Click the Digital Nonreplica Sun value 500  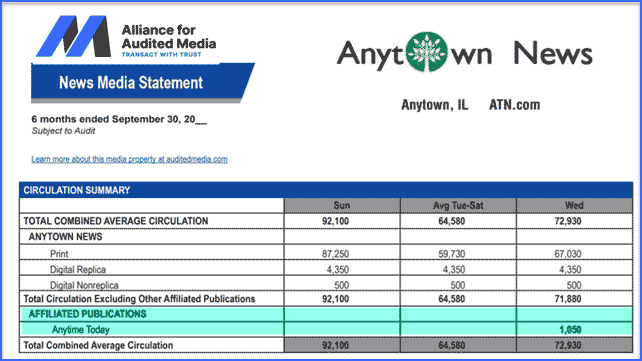click(341, 285)
